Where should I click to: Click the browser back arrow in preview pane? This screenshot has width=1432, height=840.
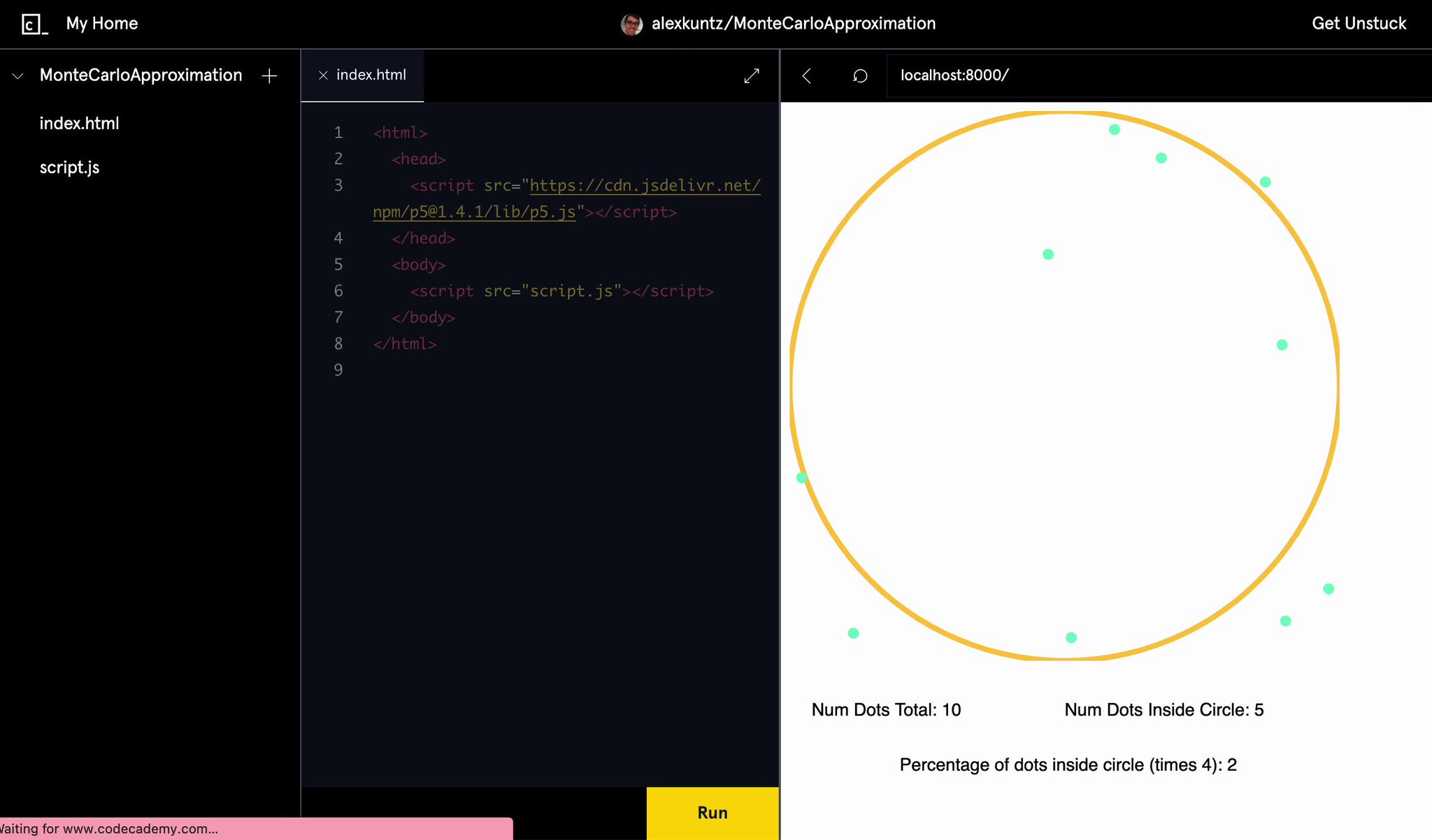808,75
